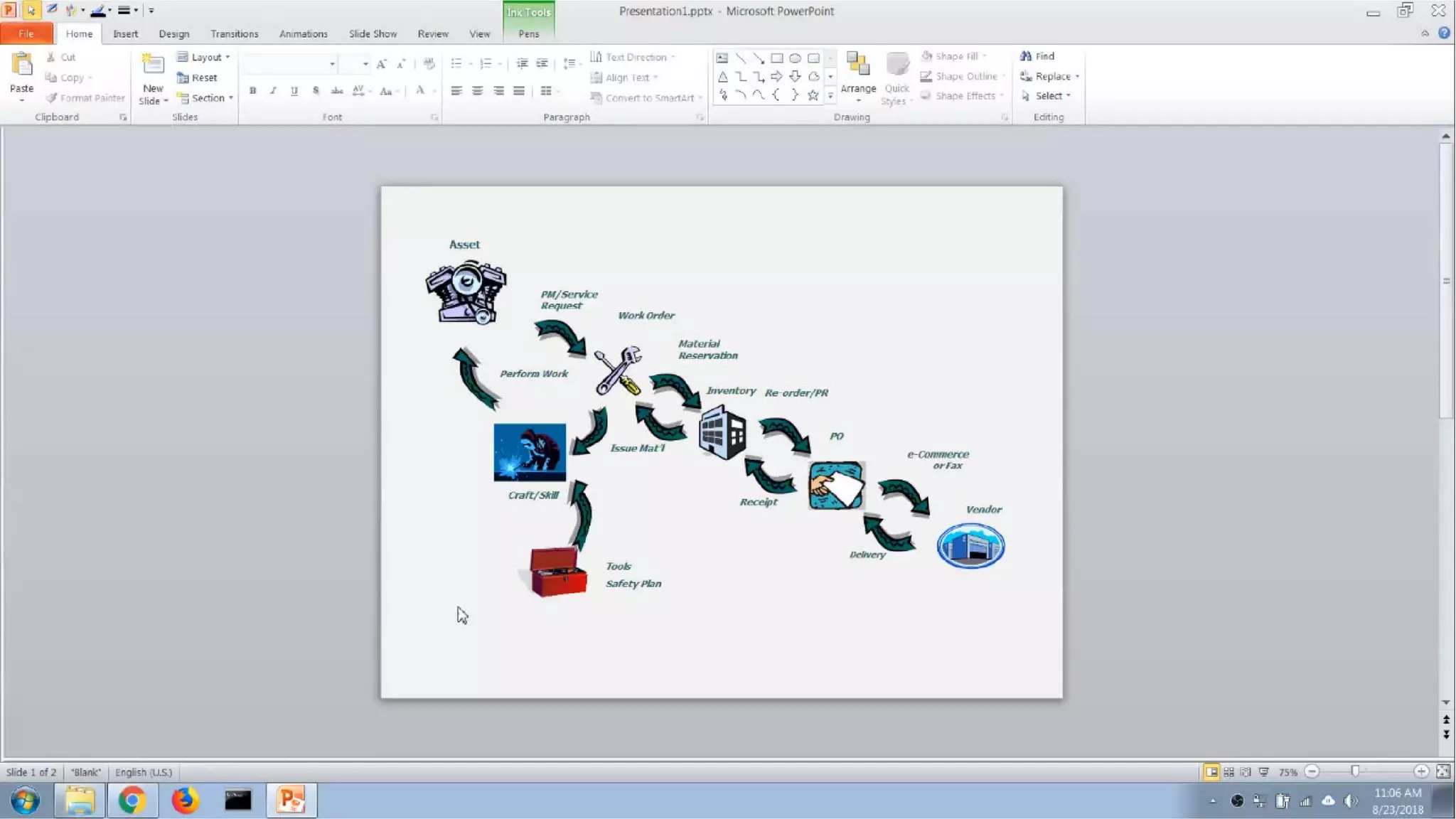This screenshot has height=819, width=1456.
Task: Switch to the Insert tab
Action: tap(125, 33)
